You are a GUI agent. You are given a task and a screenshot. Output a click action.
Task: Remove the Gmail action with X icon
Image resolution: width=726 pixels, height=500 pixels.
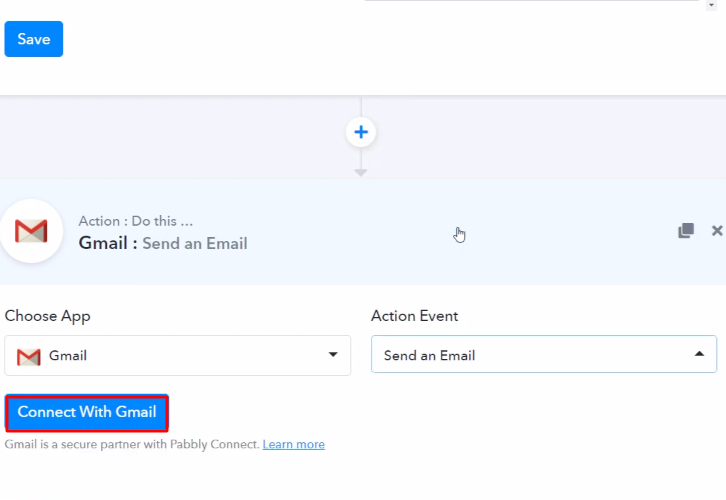(717, 230)
